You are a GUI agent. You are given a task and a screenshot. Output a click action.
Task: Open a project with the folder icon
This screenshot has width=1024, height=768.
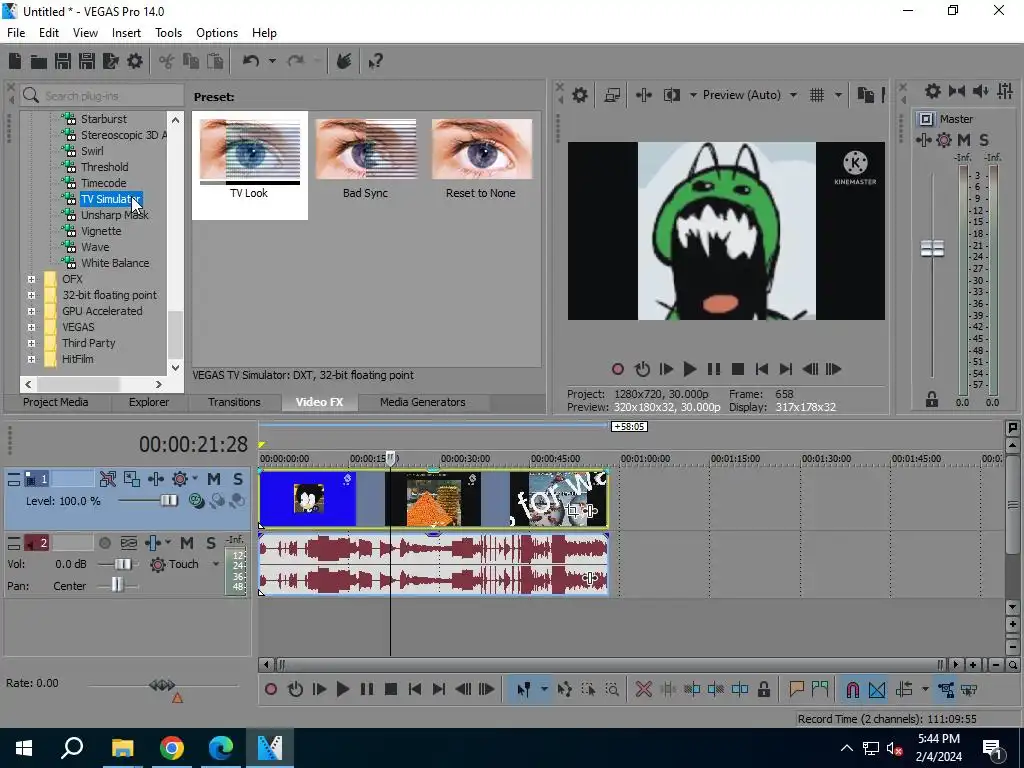[x=39, y=61]
